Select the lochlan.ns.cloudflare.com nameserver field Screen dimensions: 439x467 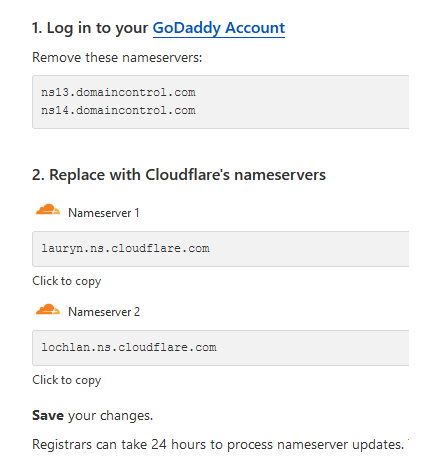pyautogui.click(x=220, y=348)
